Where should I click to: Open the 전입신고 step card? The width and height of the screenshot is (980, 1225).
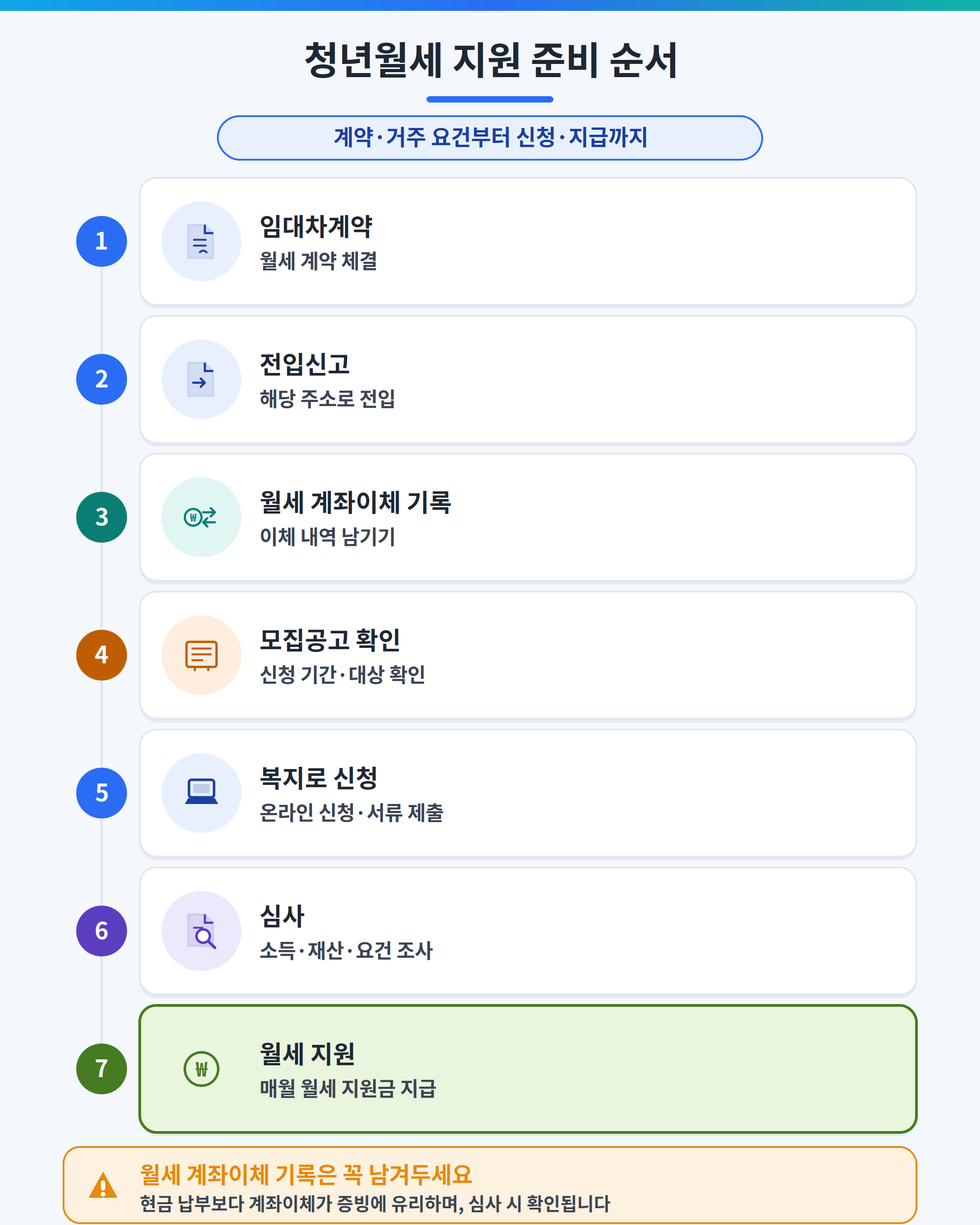[x=528, y=379]
